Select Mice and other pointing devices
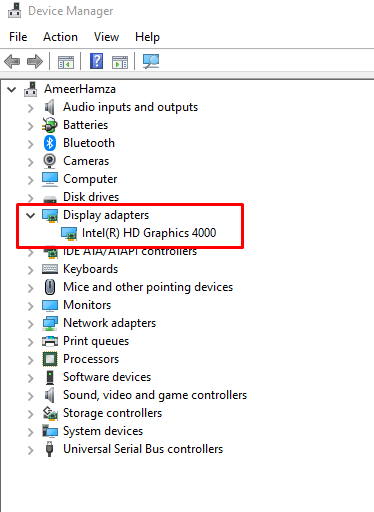This screenshot has width=374, height=512. pos(148,287)
